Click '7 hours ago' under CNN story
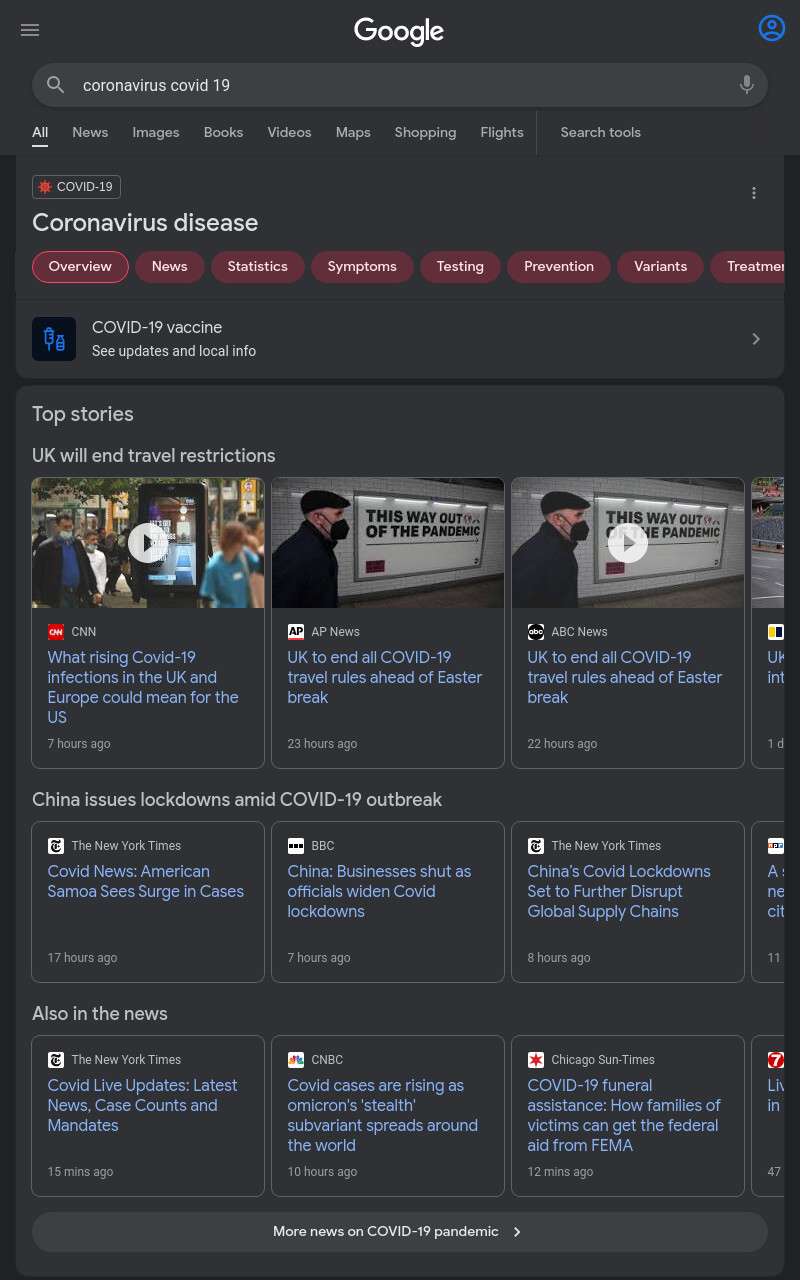 tap(79, 744)
